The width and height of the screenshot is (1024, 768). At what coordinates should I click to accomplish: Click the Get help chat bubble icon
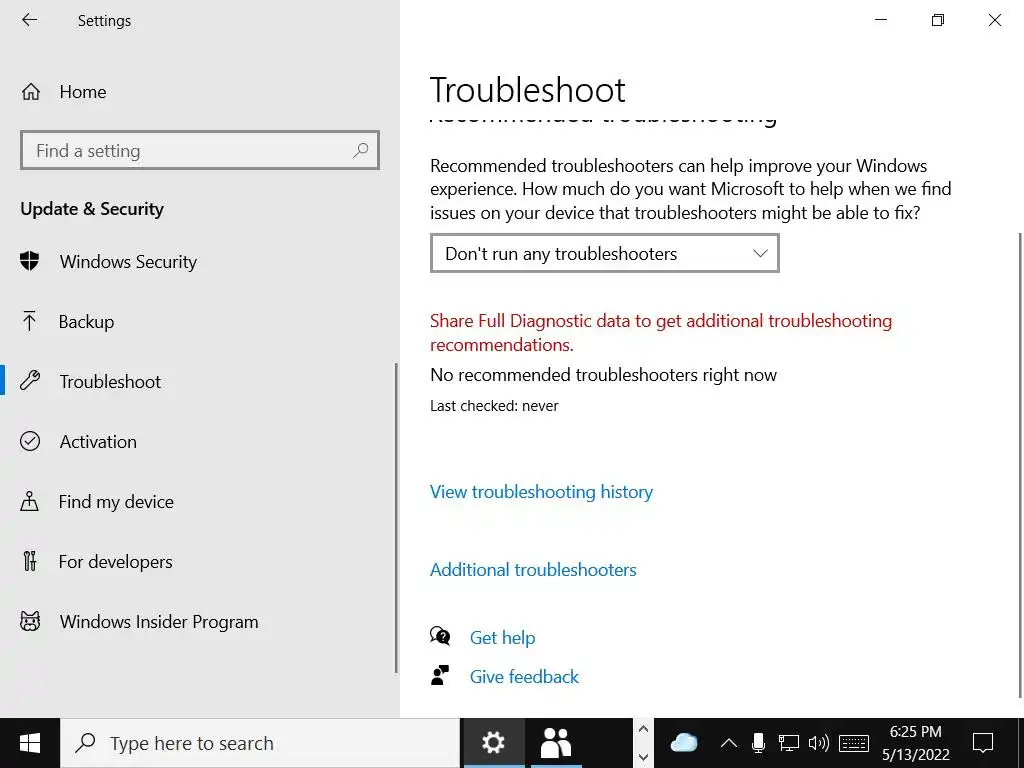[x=440, y=636]
